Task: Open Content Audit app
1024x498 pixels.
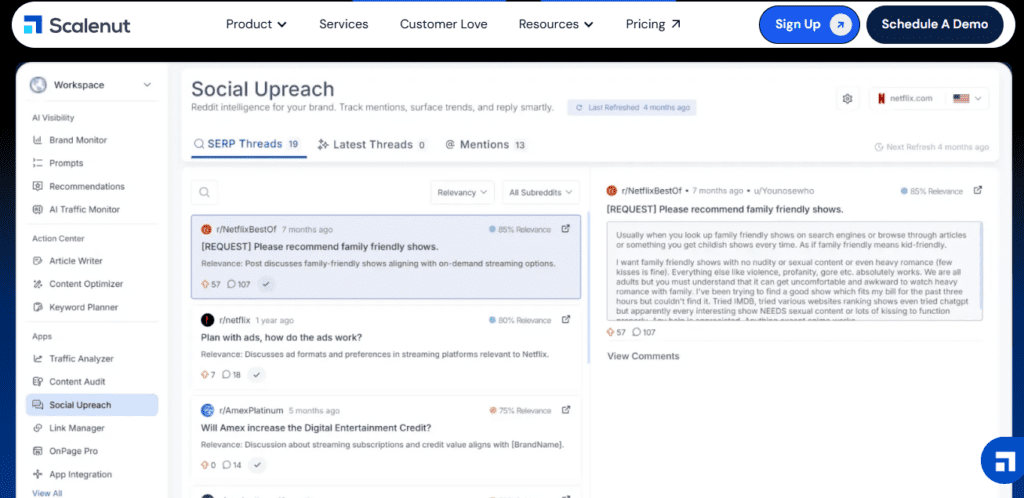Action: coord(77,382)
